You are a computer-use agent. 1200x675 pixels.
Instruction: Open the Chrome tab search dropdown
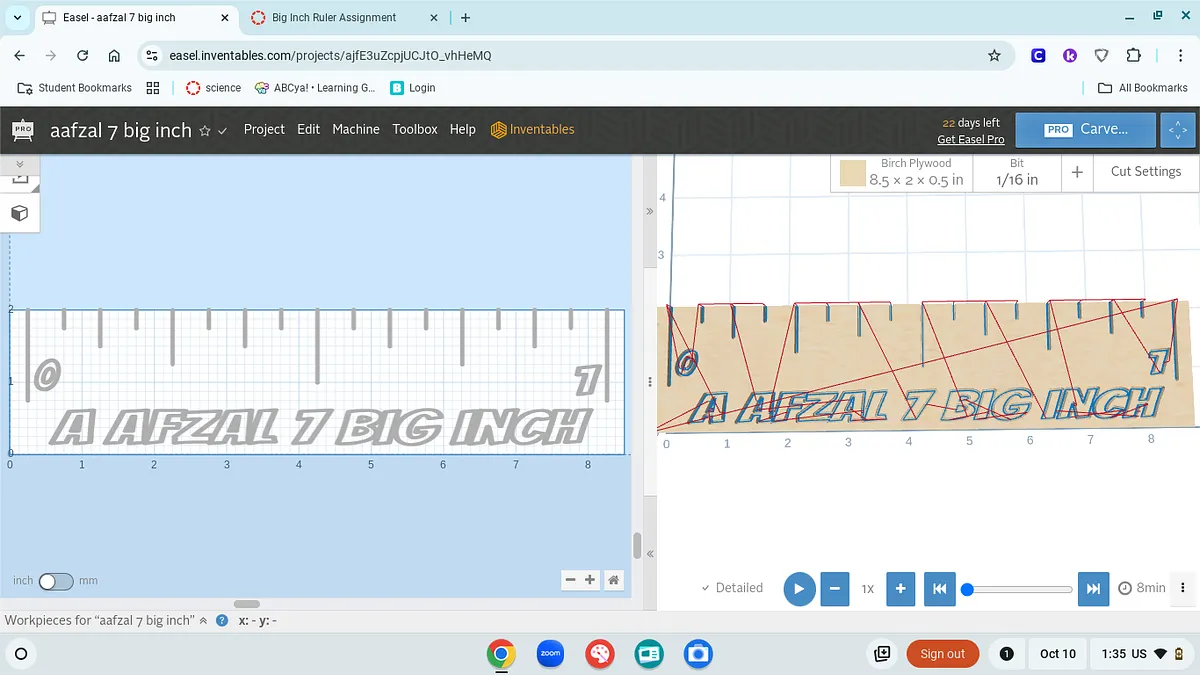point(18,18)
